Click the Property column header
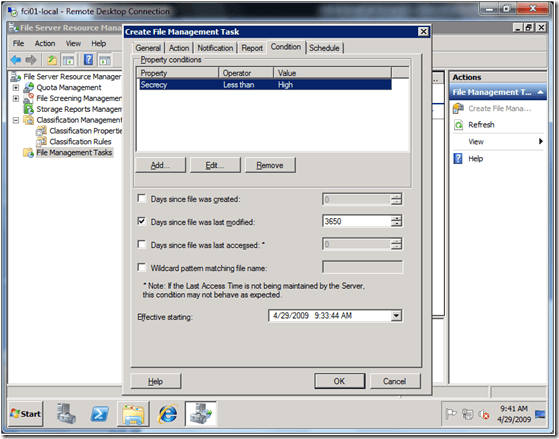559x439 pixels. [178, 73]
